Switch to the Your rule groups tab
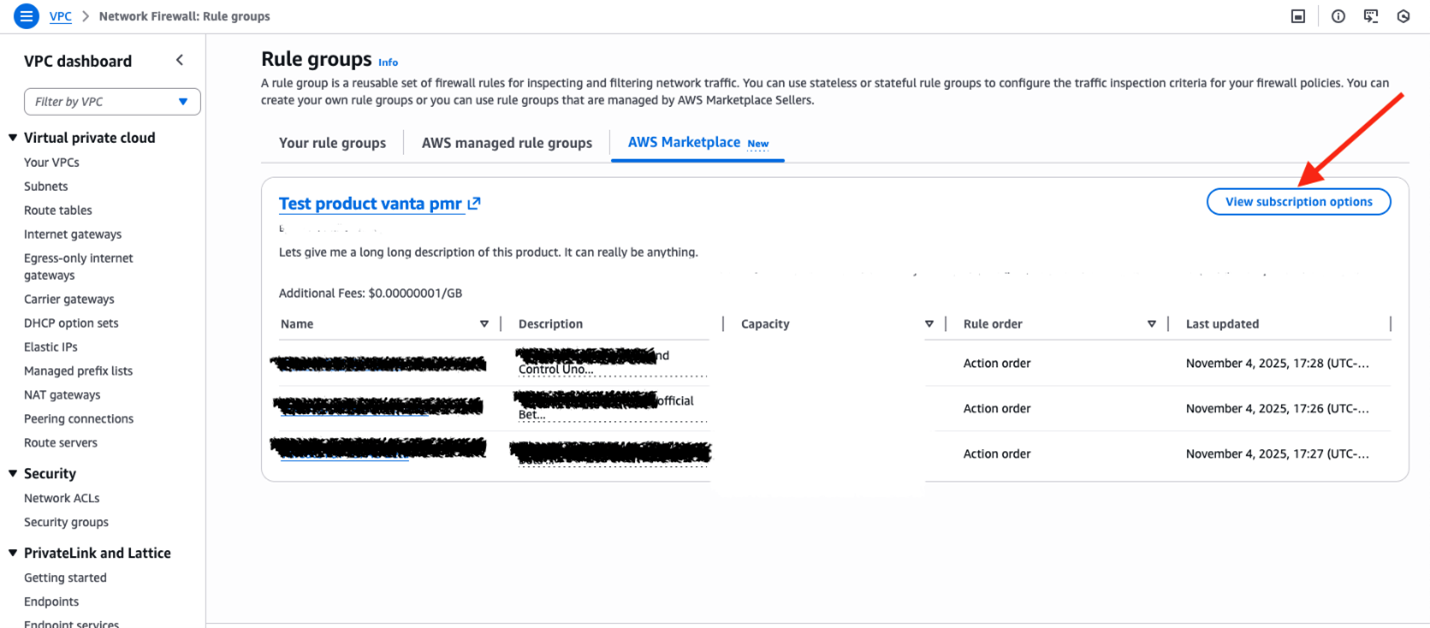Screen dimensions: 1430x628 pos(332,142)
